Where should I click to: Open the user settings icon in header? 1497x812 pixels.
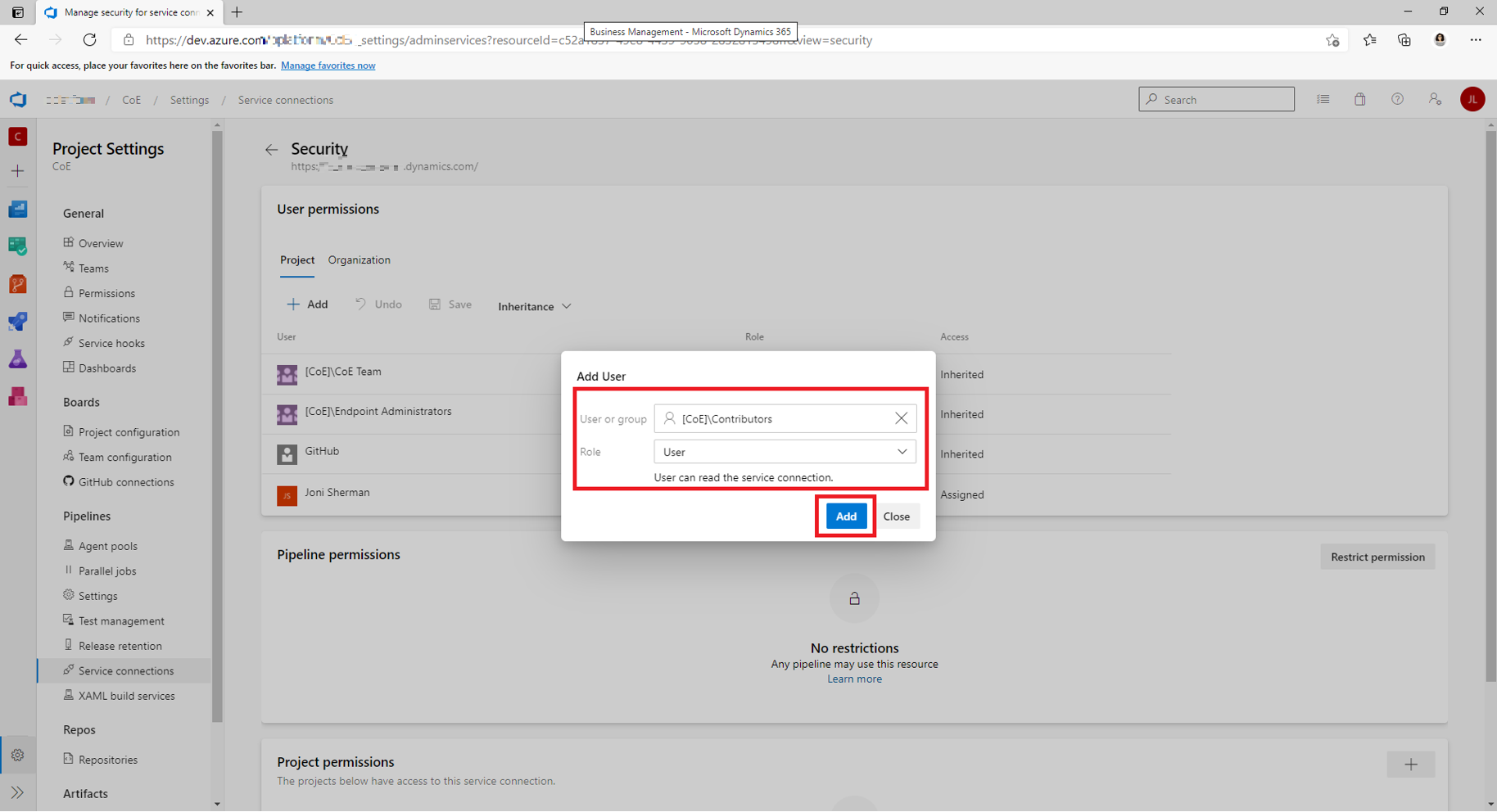tap(1435, 100)
